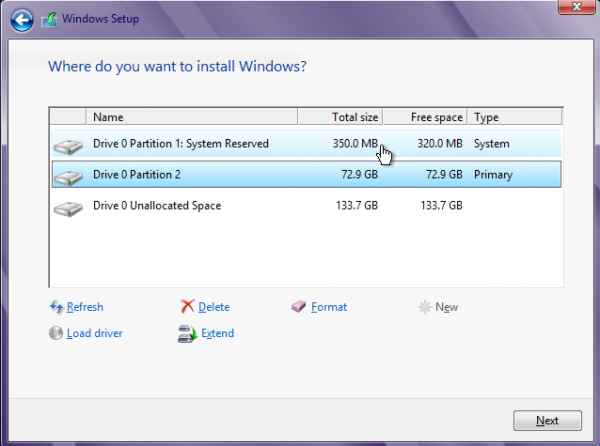Sort by the Total size column header
This screenshot has height=446, width=600.
340,117
